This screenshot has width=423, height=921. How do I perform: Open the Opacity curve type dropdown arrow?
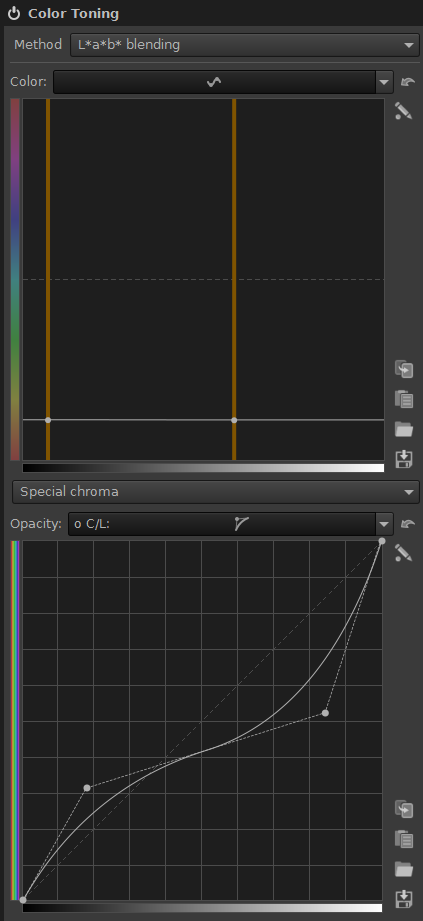point(384,524)
